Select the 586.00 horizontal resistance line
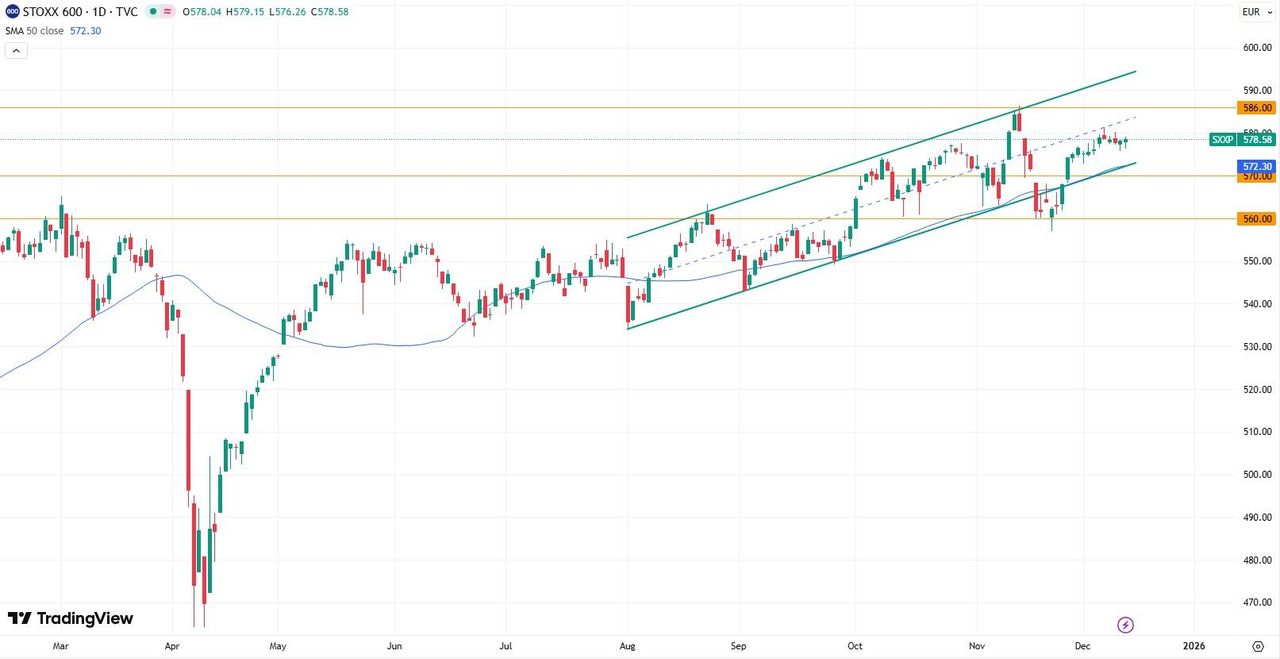Image resolution: width=1280 pixels, height=659 pixels. 400,107
